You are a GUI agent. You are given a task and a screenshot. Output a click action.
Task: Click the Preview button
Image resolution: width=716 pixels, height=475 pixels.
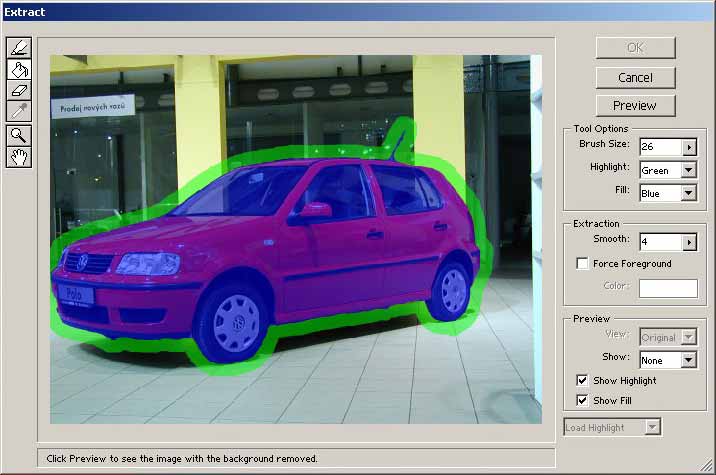tap(635, 106)
